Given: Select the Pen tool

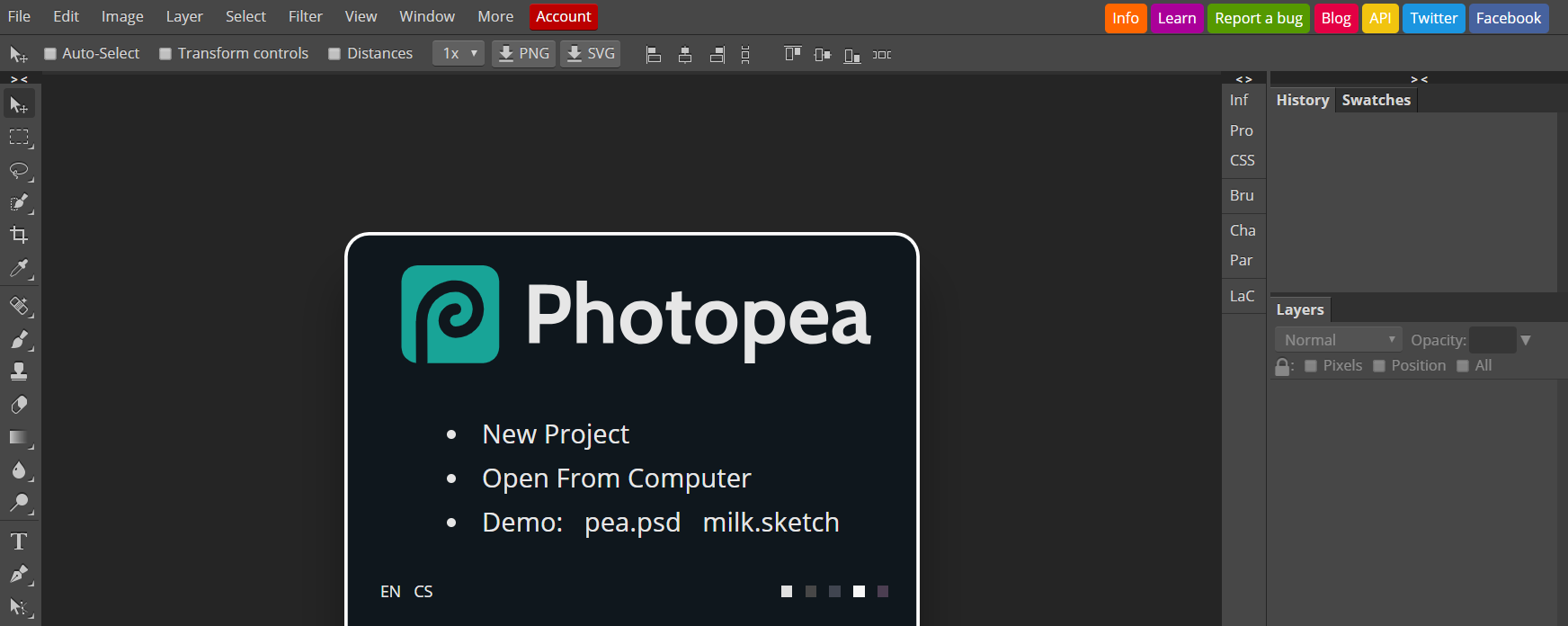Looking at the screenshot, I should coord(19,574).
